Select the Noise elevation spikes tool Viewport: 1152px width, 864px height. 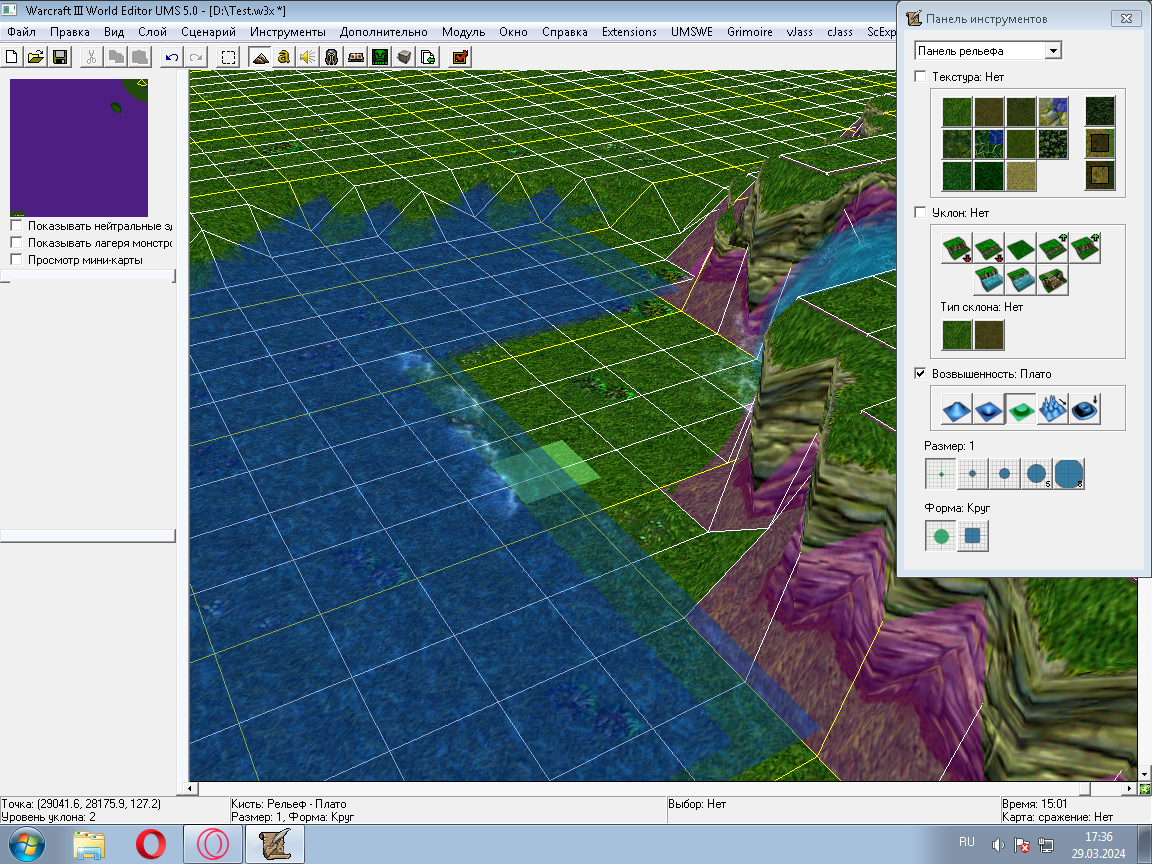point(1053,408)
